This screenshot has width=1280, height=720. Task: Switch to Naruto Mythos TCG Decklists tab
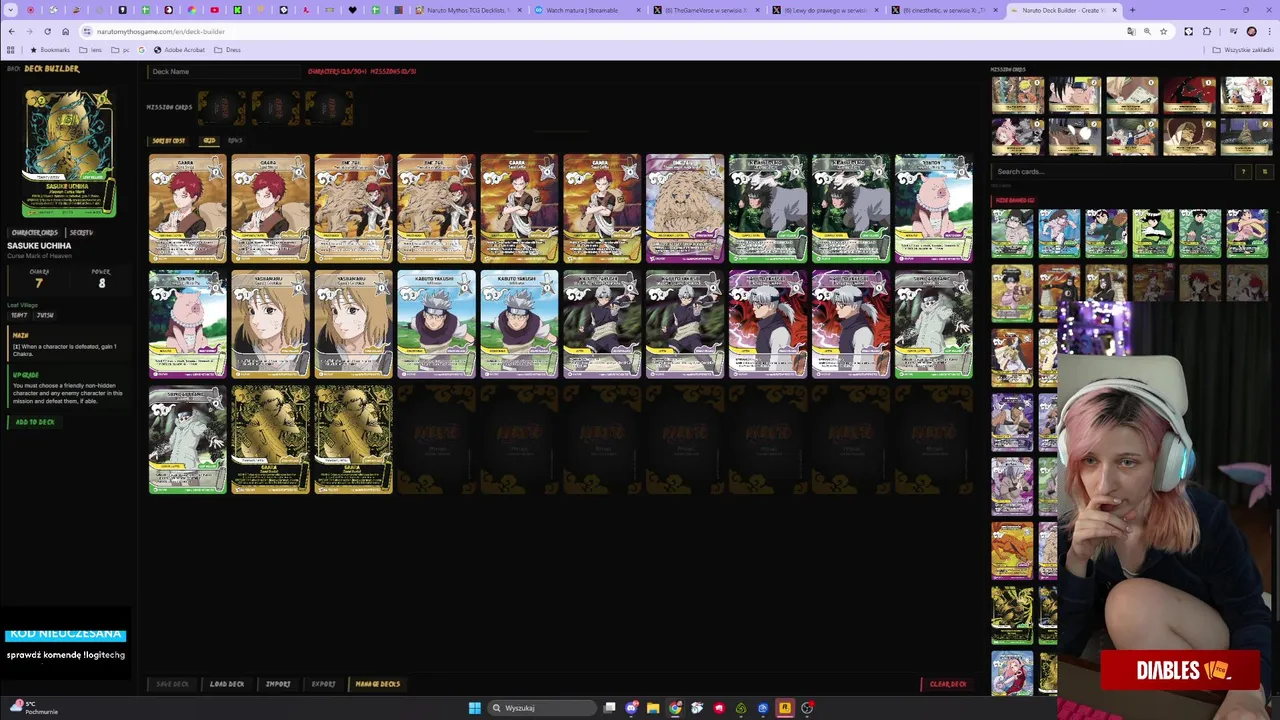coord(467,10)
